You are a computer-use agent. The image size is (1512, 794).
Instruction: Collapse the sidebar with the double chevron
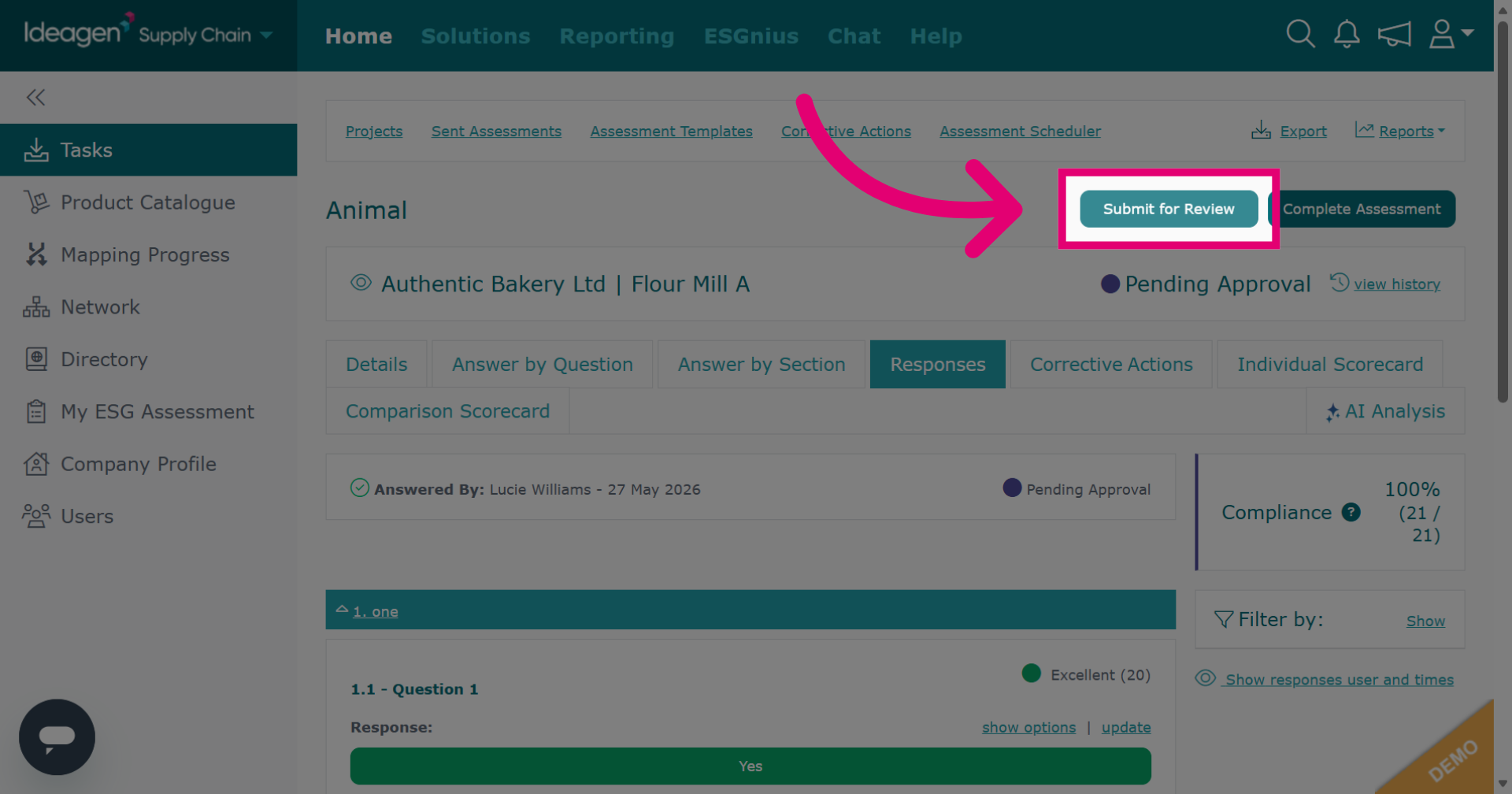pyautogui.click(x=35, y=97)
